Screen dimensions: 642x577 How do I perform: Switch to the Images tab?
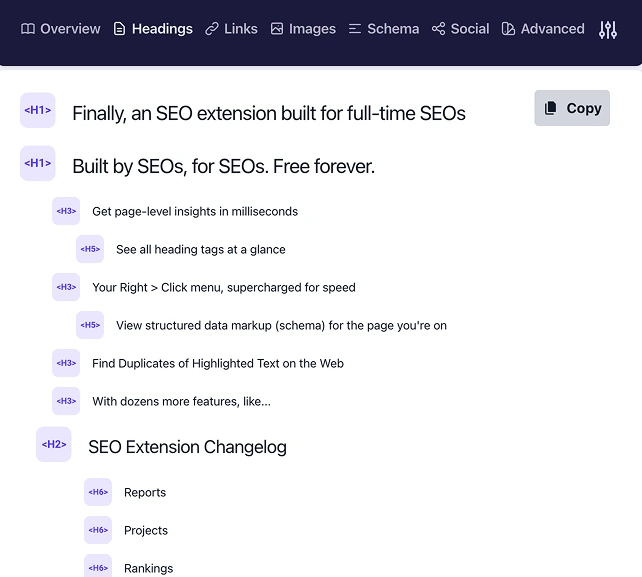[x=303, y=29]
